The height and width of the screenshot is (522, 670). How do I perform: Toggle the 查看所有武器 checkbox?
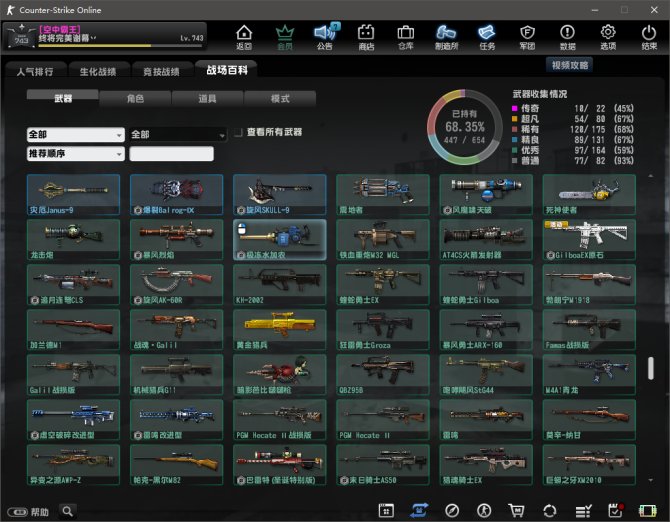(238, 132)
